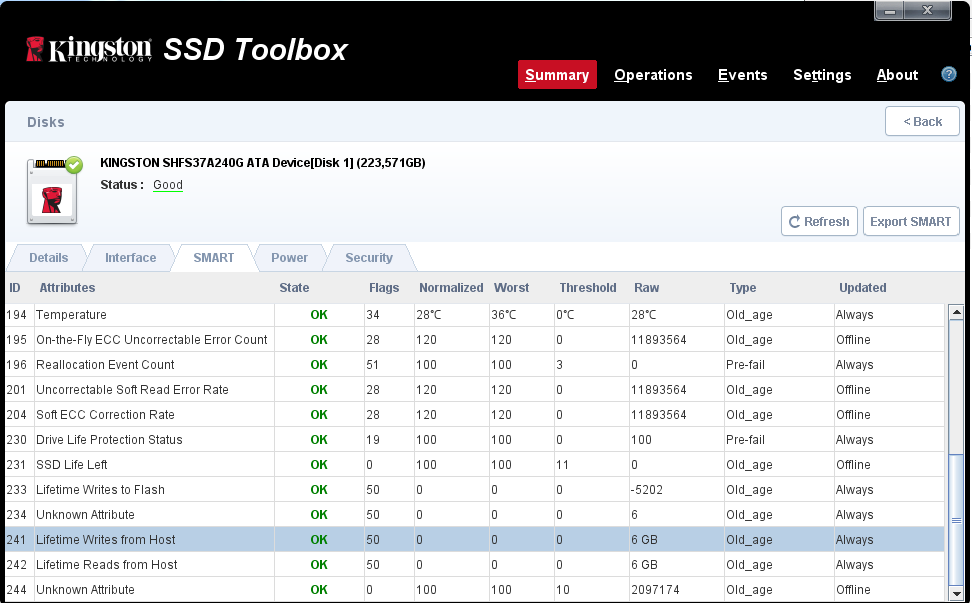Select the SSD Life Left row
This screenshot has height=603, width=972.
tap(72, 465)
